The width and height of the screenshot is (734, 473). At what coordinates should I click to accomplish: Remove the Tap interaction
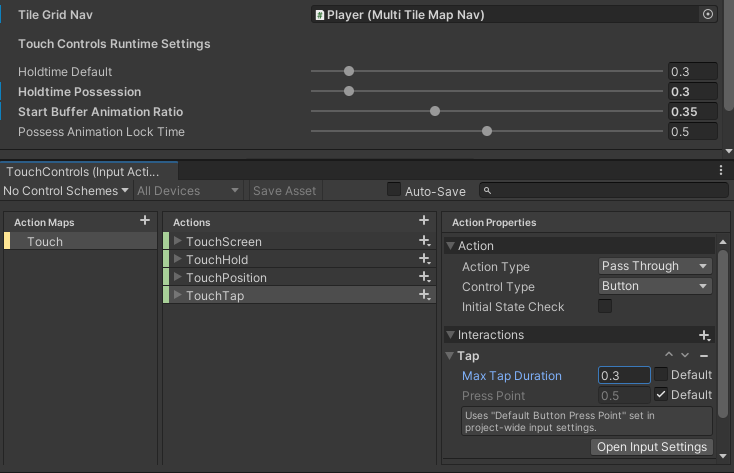click(704, 356)
